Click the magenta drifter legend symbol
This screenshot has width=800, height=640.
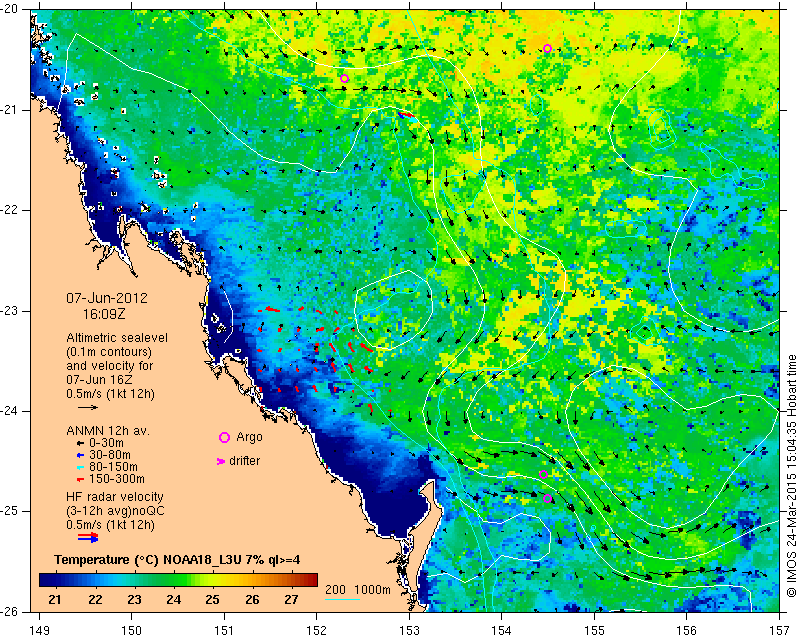[221, 461]
